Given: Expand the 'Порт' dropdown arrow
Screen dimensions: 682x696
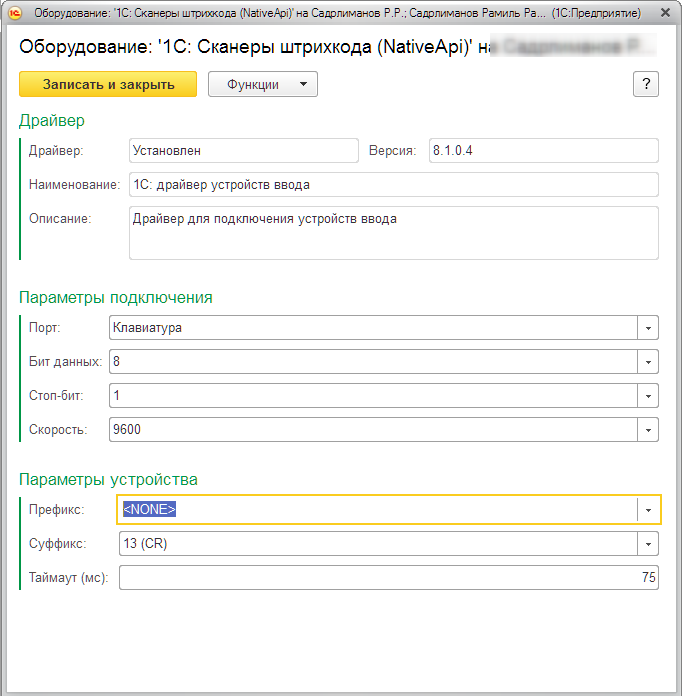Looking at the screenshot, I should coord(648,328).
